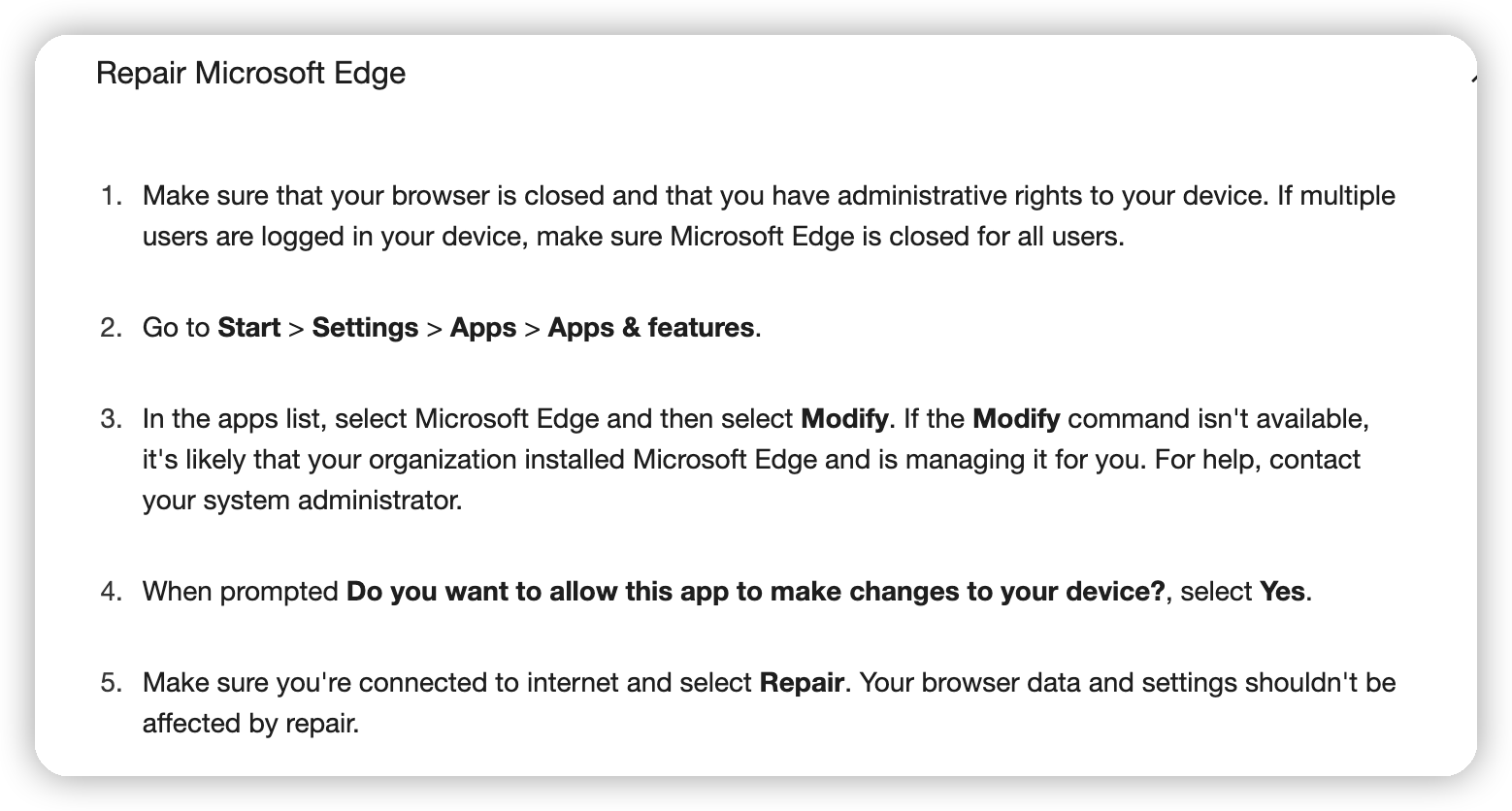Click the bold text Apps & features
Image resolution: width=1512 pixels, height=811 pixels.
tap(651, 328)
